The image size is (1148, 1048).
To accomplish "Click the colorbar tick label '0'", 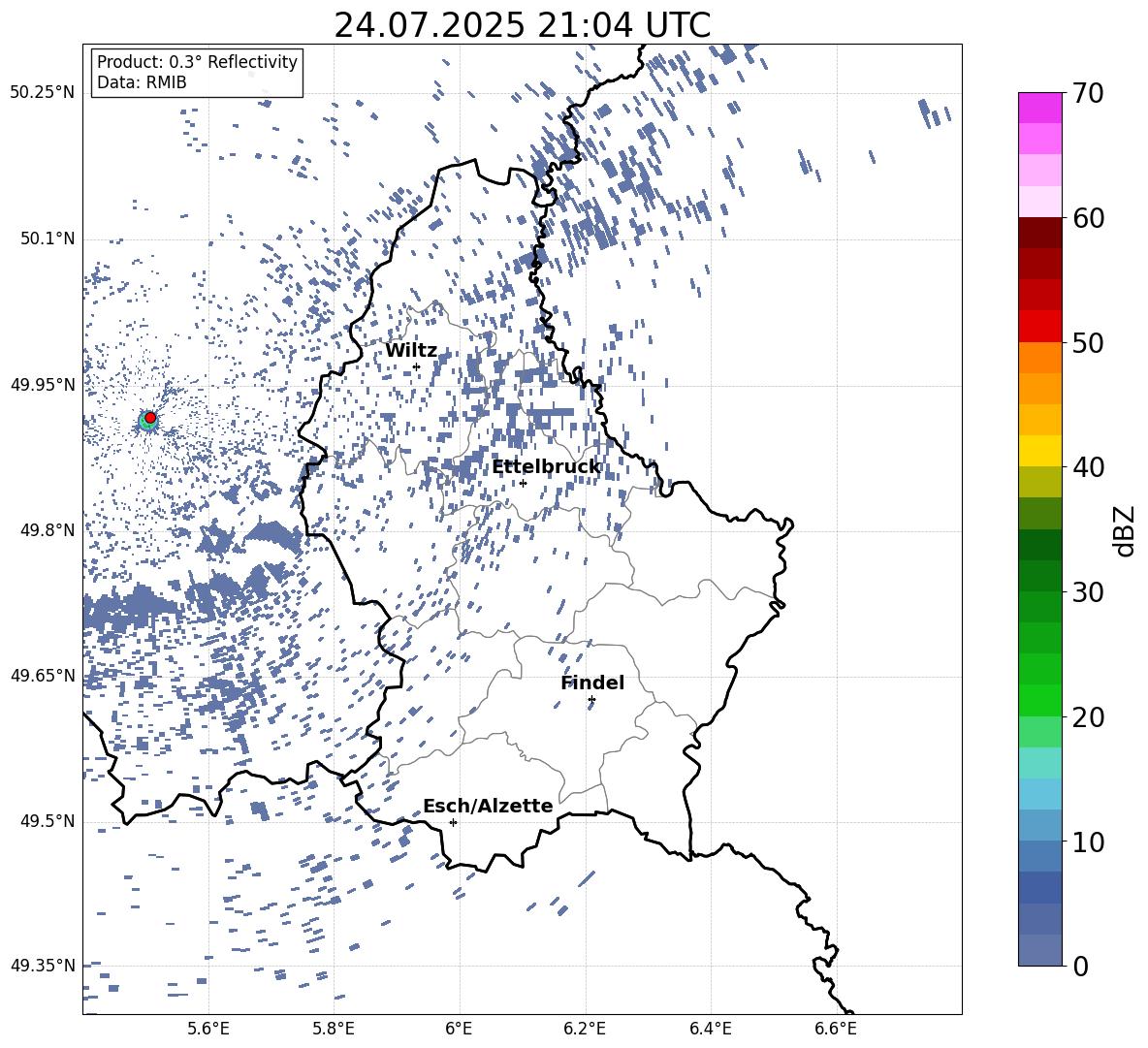I will tap(1080, 966).
